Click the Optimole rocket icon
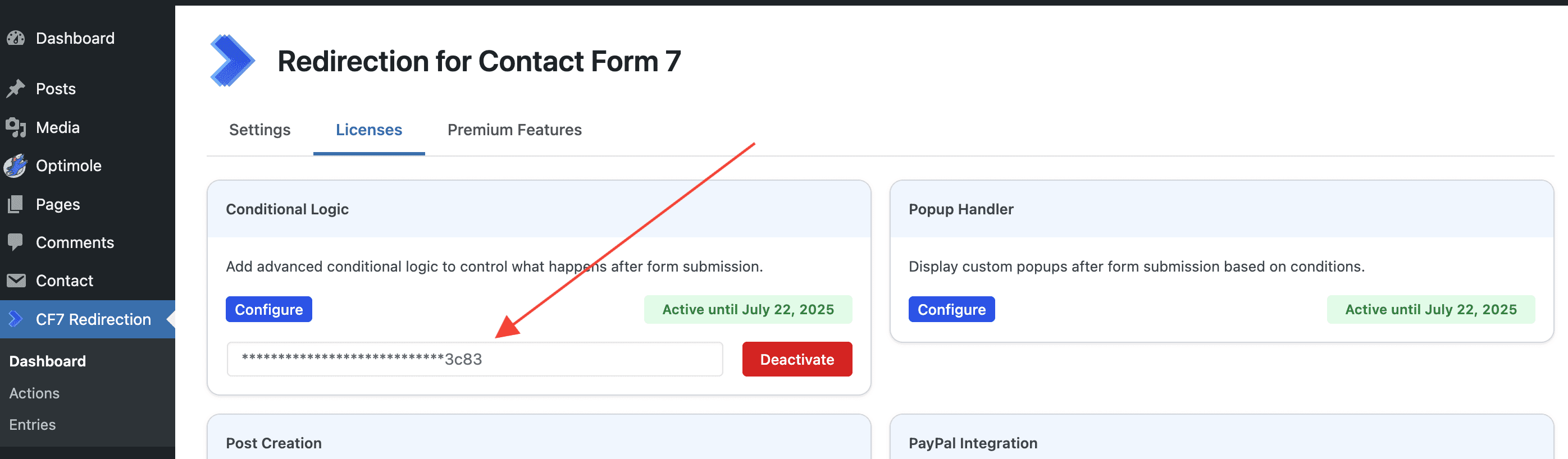Screen dimensions: 1568x459 (x=16, y=166)
